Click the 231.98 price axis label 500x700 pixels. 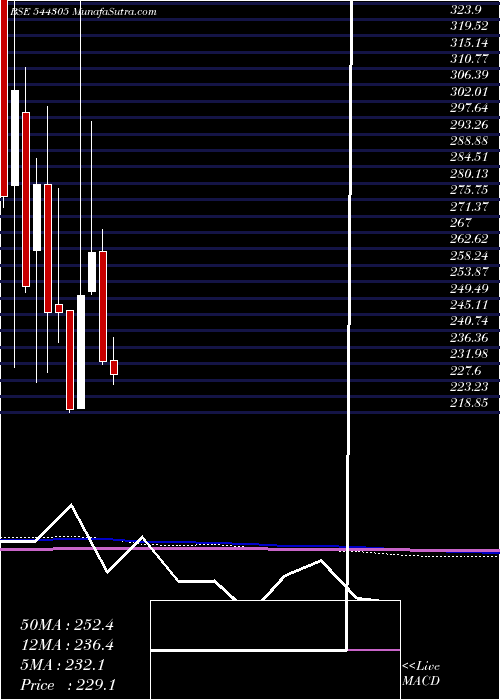469,354
